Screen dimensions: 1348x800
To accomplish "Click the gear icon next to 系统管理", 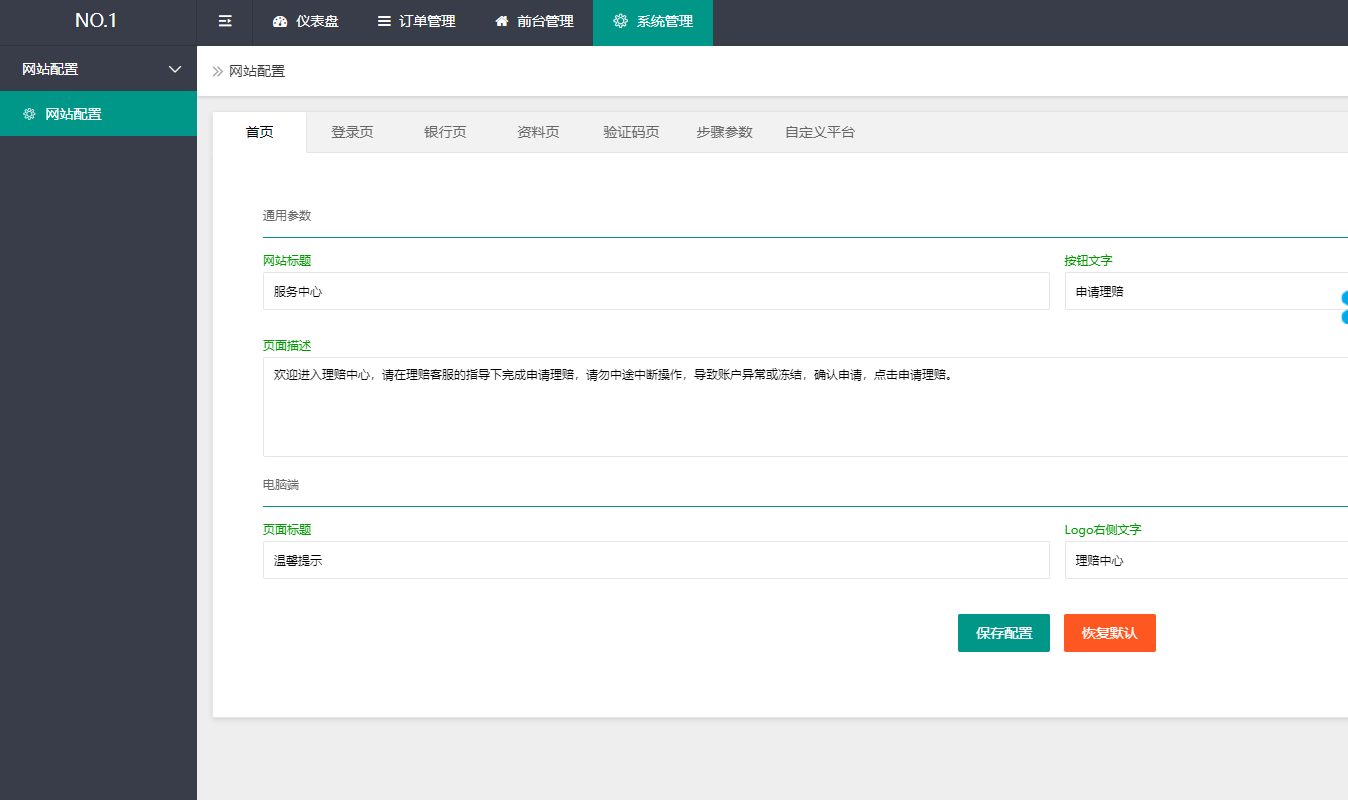I will tap(621, 21).
